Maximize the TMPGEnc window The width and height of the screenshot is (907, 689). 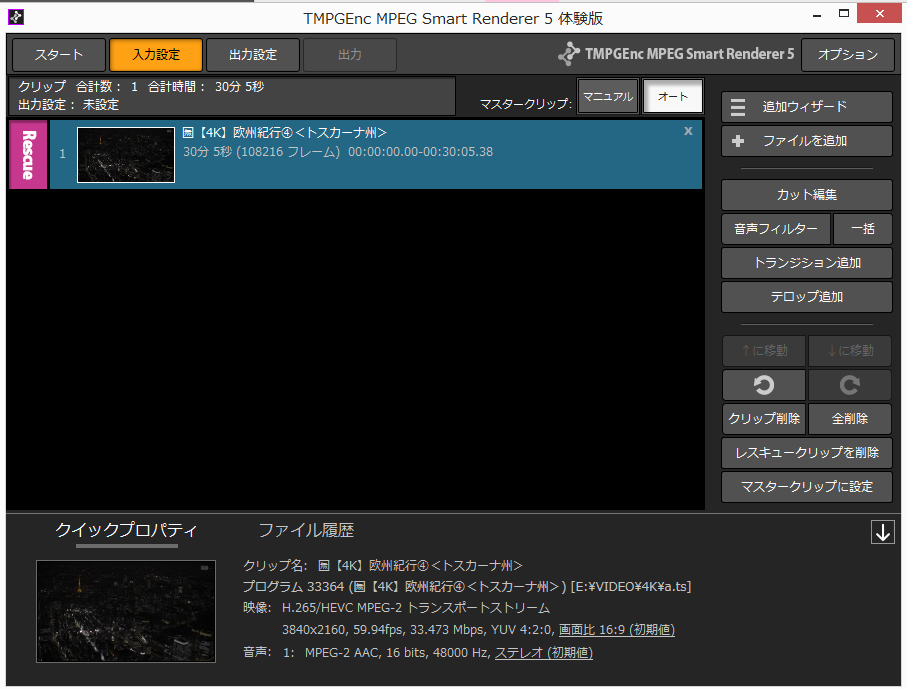844,14
